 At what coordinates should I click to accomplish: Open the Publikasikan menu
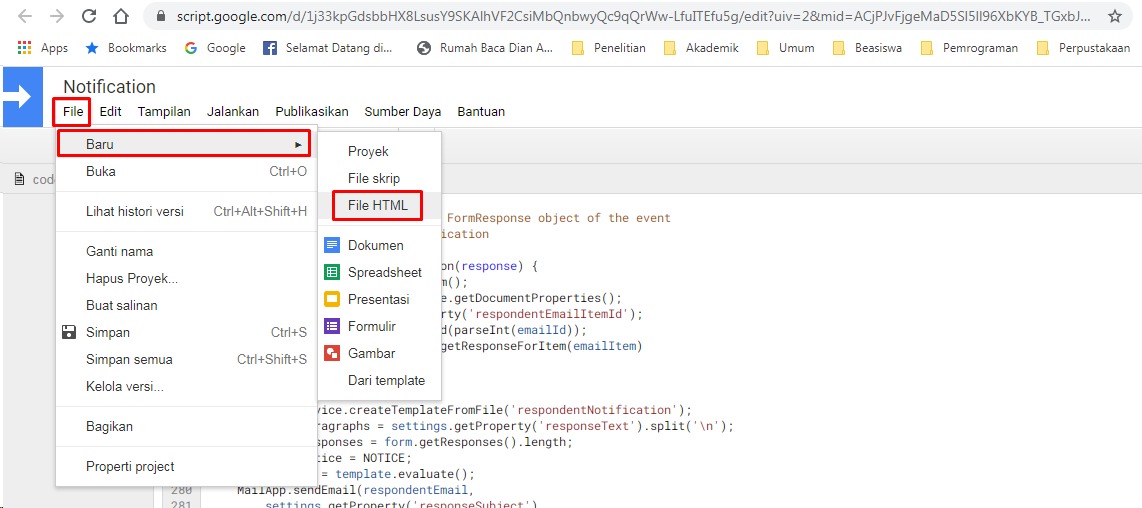click(311, 112)
